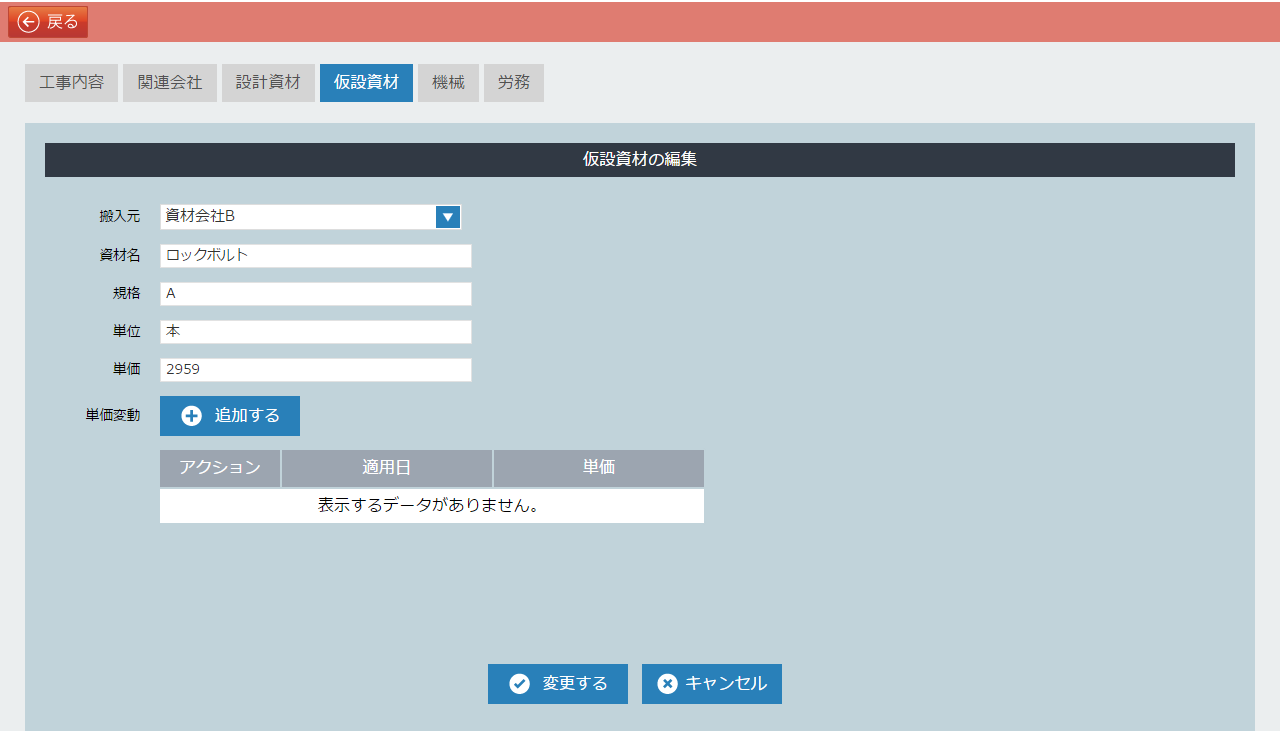
Task: Click the キャンセル button
Action: tap(712, 684)
